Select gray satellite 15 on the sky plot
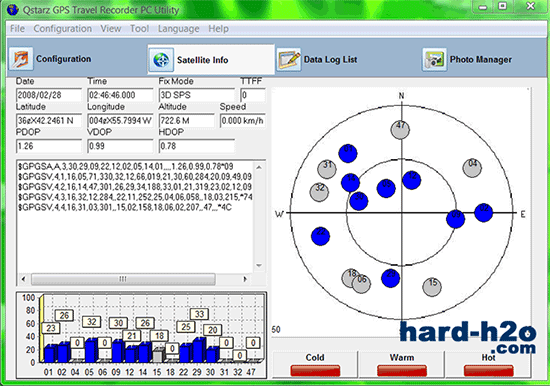550x386 pixels. (x=432, y=286)
